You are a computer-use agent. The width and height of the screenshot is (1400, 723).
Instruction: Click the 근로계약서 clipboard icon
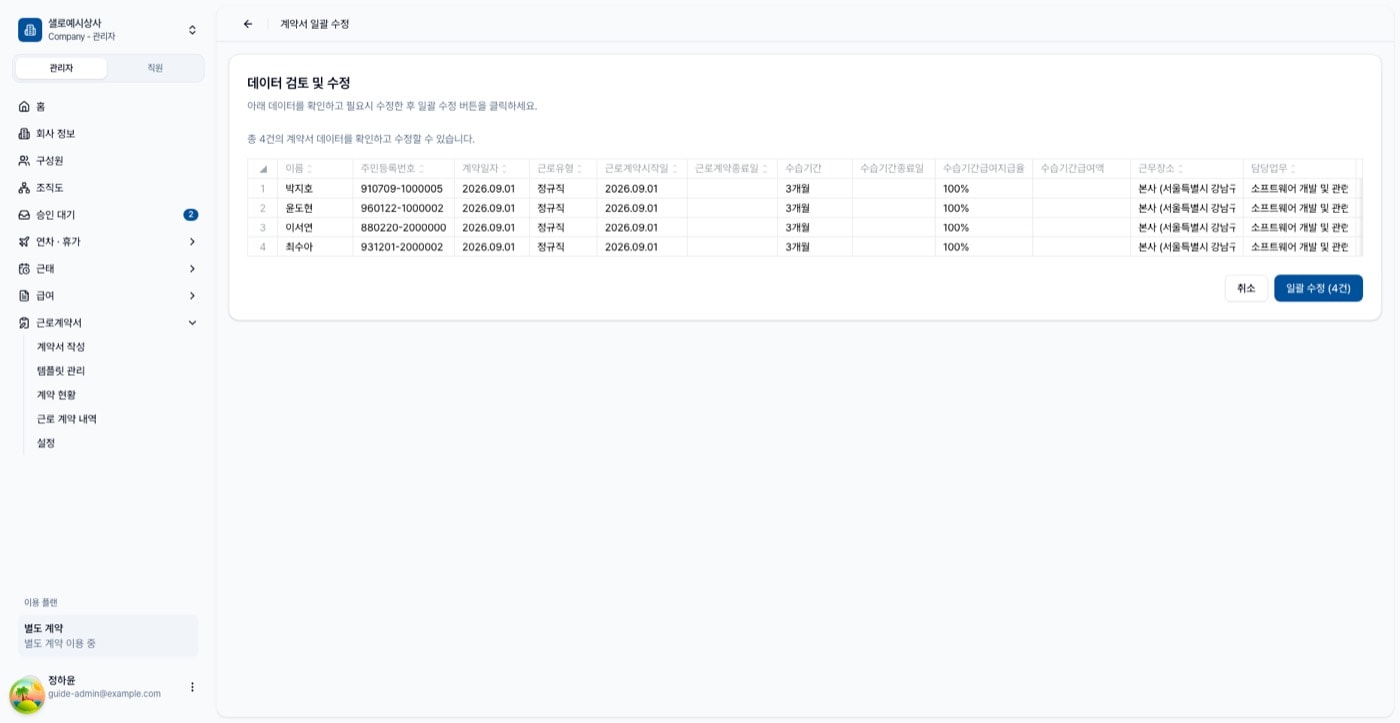(25, 322)
